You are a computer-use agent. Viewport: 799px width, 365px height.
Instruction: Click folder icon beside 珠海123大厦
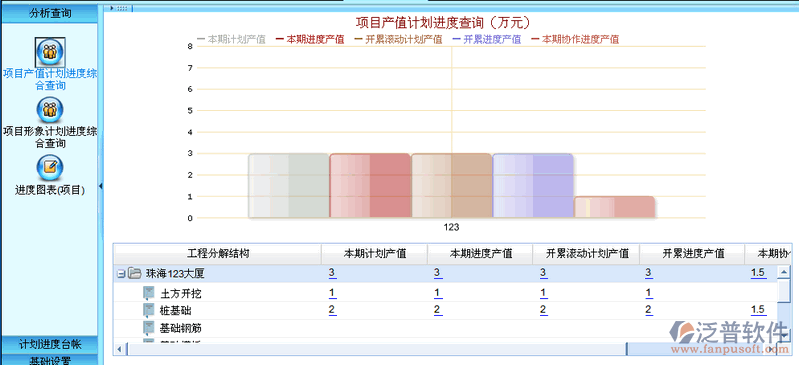pos(134,274)
